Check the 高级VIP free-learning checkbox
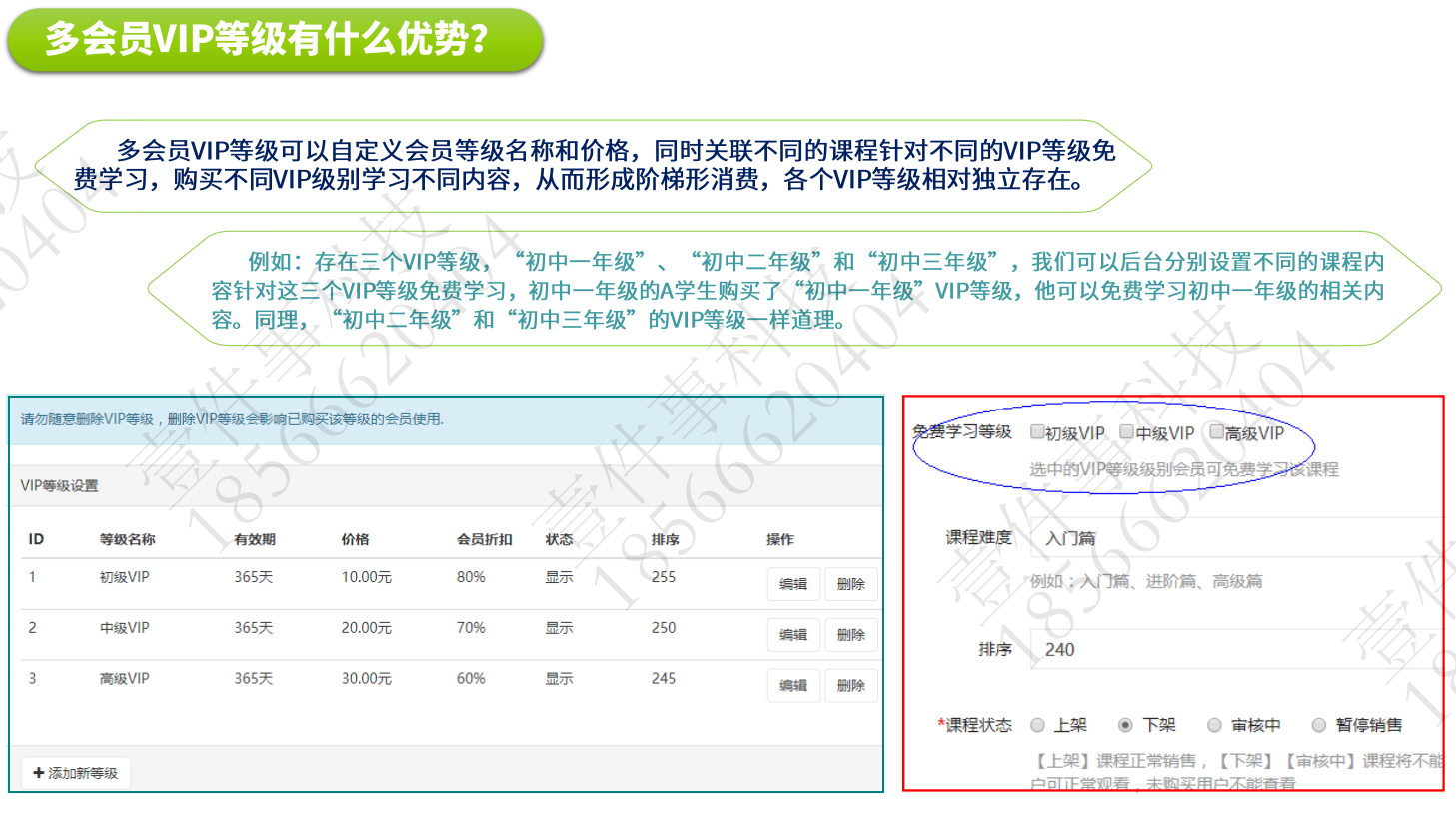The width and height of the screenshot is (1456, 819). (x=1216, y=432)
